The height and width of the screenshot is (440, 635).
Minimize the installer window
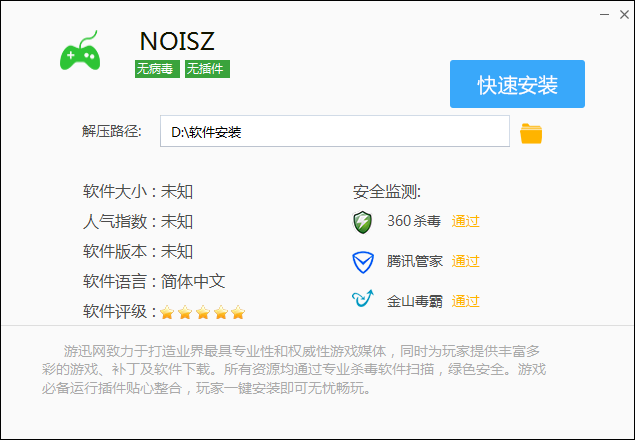[605, 15]
